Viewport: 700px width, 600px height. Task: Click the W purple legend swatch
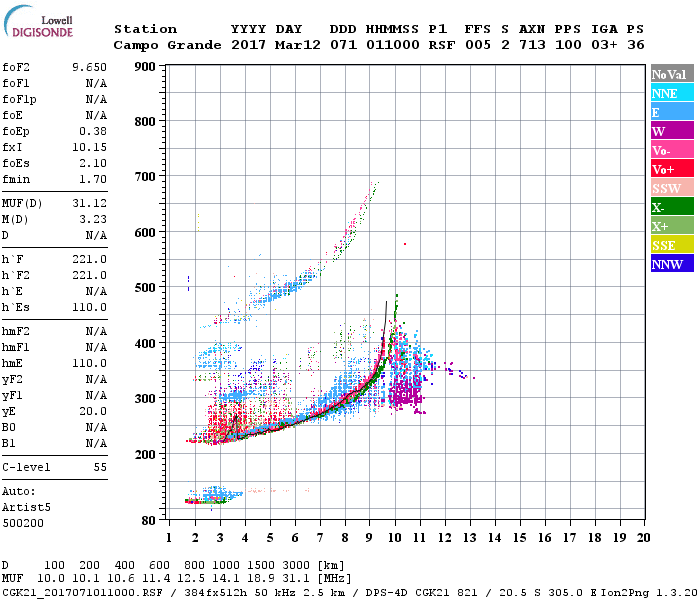click(672, 131)
